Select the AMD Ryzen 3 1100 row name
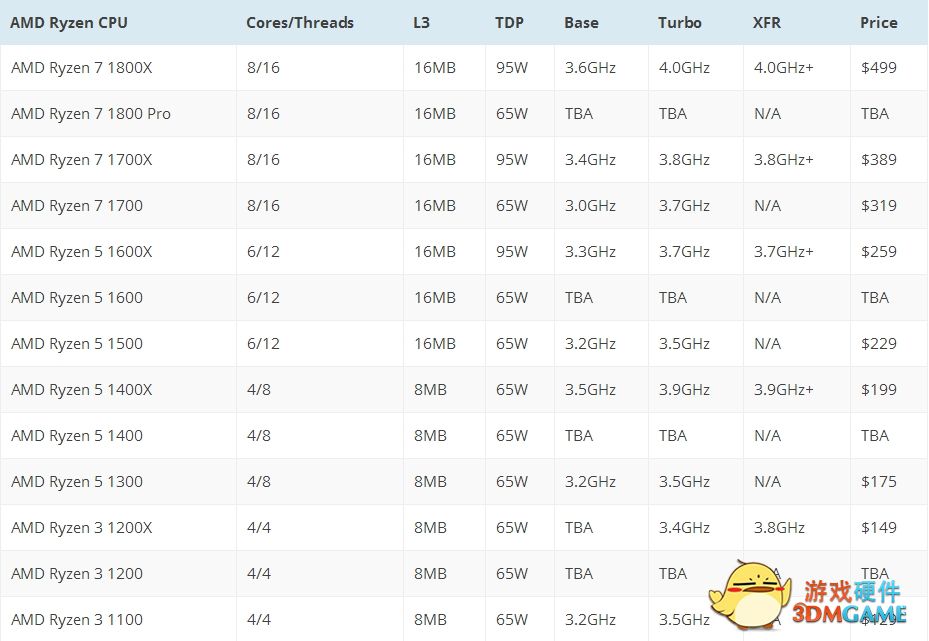 (x=77, y=620)
